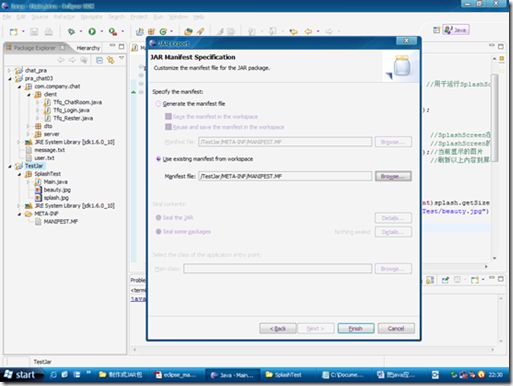This screenshot has width=513, height=386.
Task: Expand the chat_pra project
Action: (x=9, y=70)
